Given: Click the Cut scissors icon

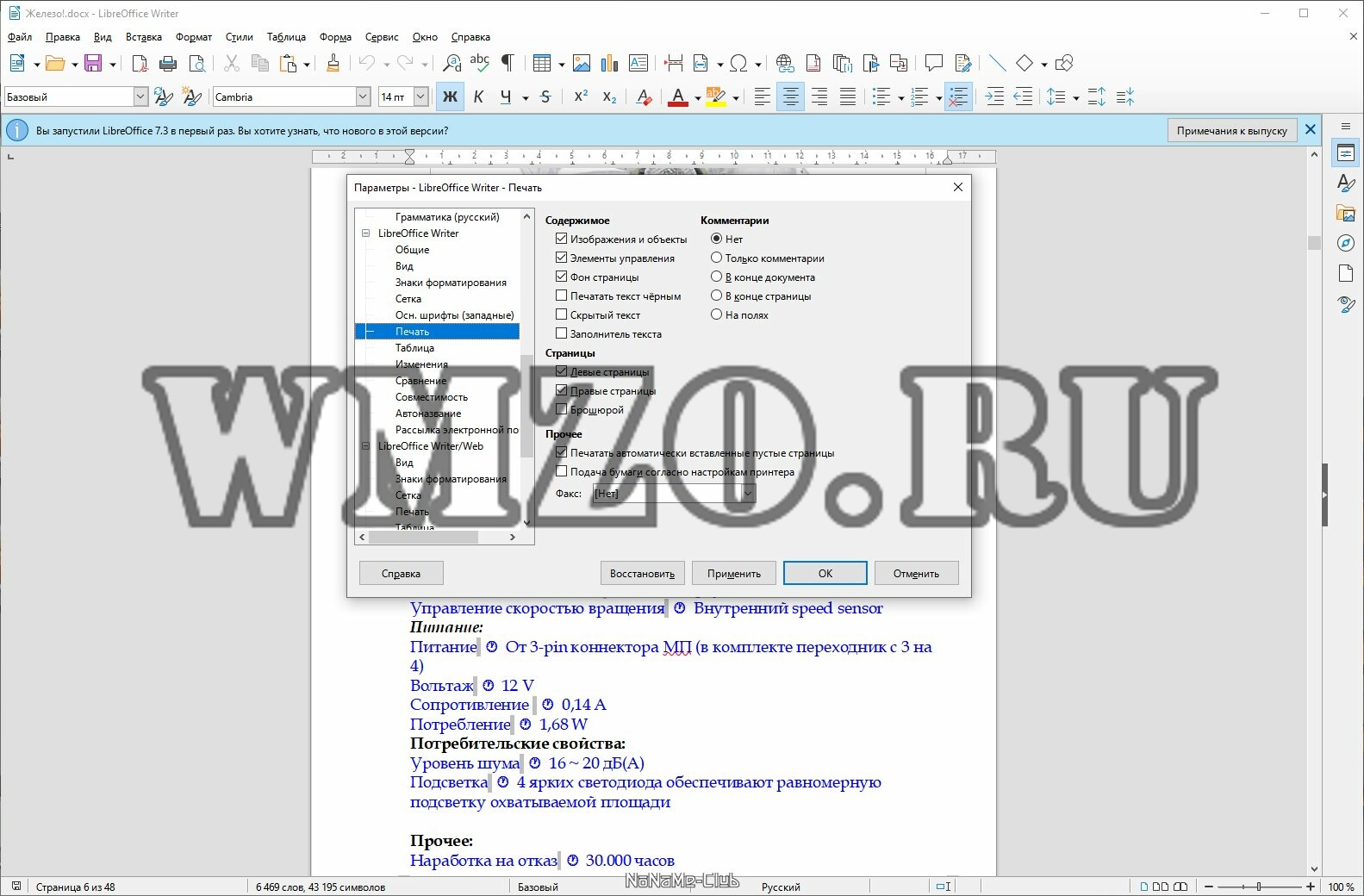Looking at the screenshot, I should 231,63.
